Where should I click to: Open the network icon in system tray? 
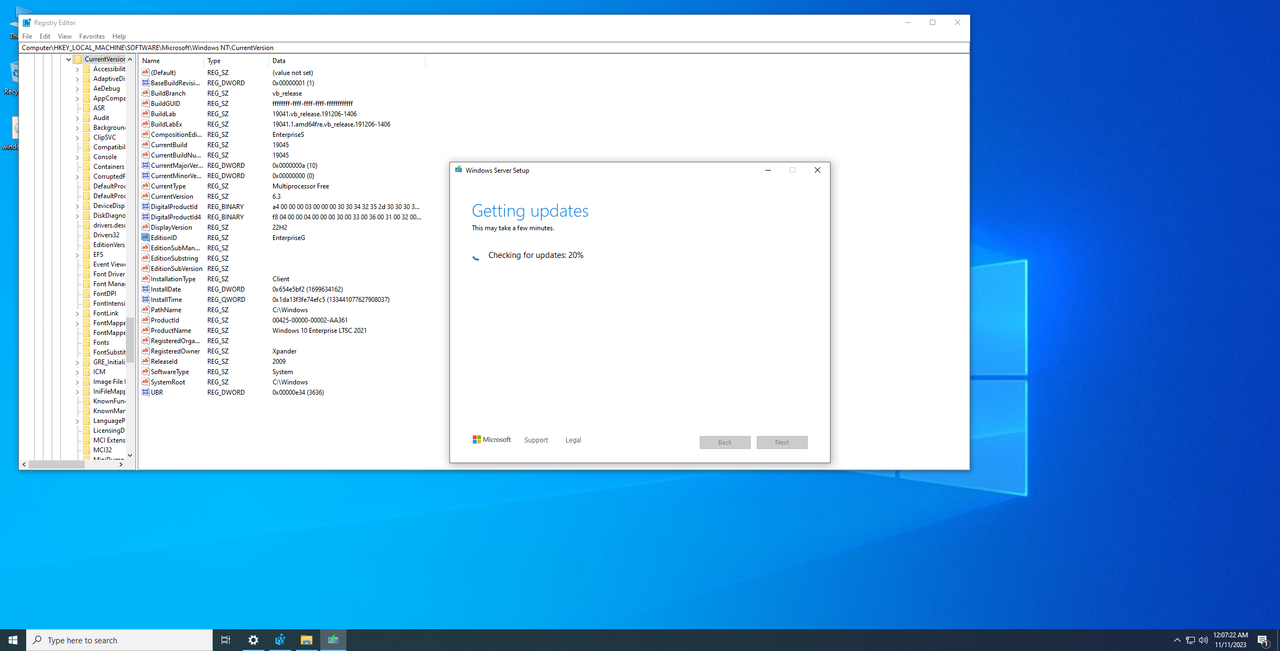(1190, 640)
